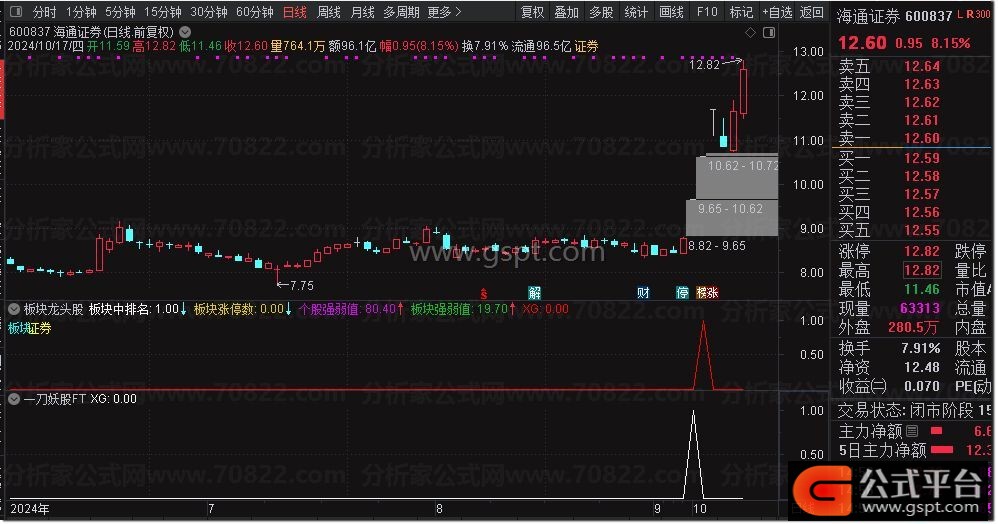Click the 交易状态: 闭市阶段 status line
Viewport: 998px width, 524px height.
tap(915, 409)
